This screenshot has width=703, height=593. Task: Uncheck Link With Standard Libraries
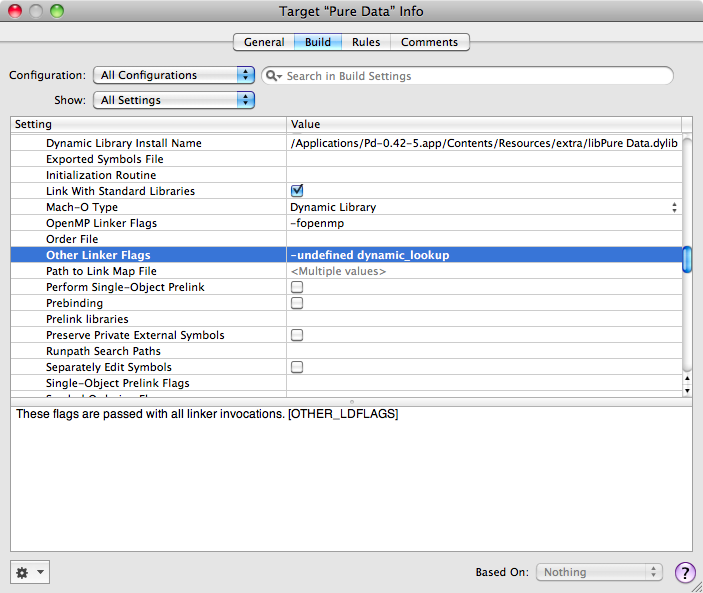pyautogui.click(x=297, y=190)
